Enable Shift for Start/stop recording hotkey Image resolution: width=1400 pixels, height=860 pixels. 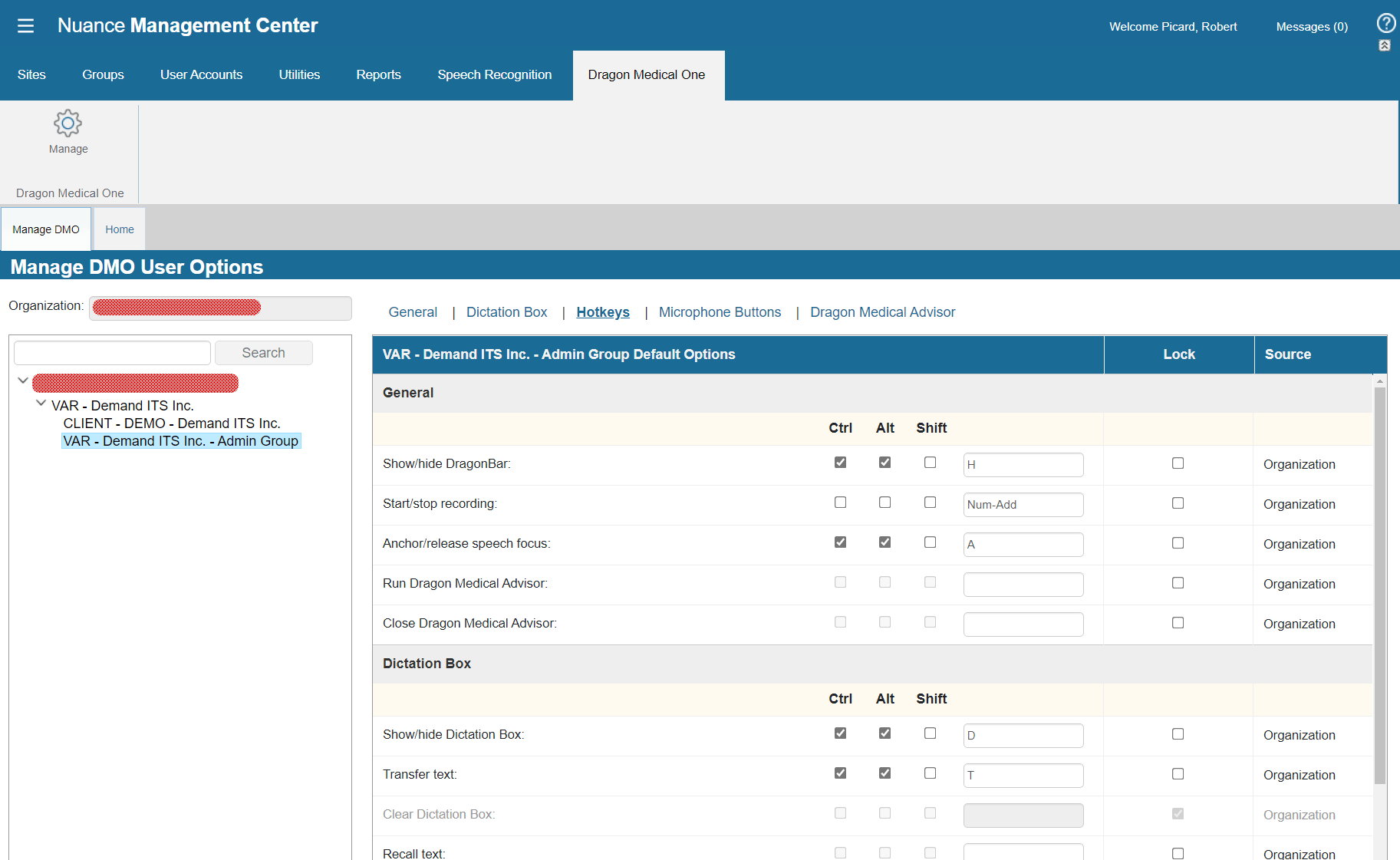930,502
